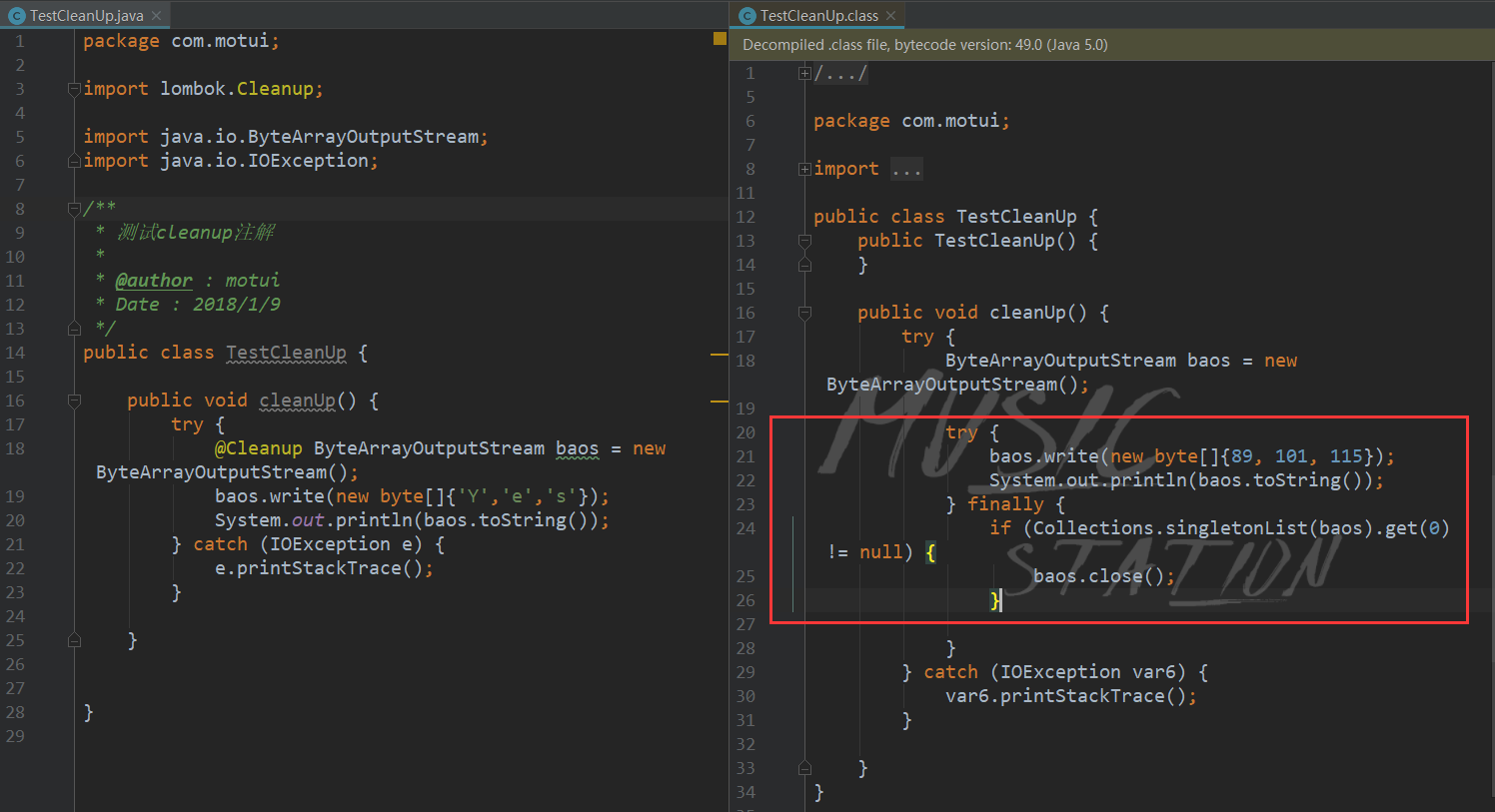This screenshot has width=1495, height=812.
Task: Collapse the Javadoc comment starting with '/**'
Action: 74,209
